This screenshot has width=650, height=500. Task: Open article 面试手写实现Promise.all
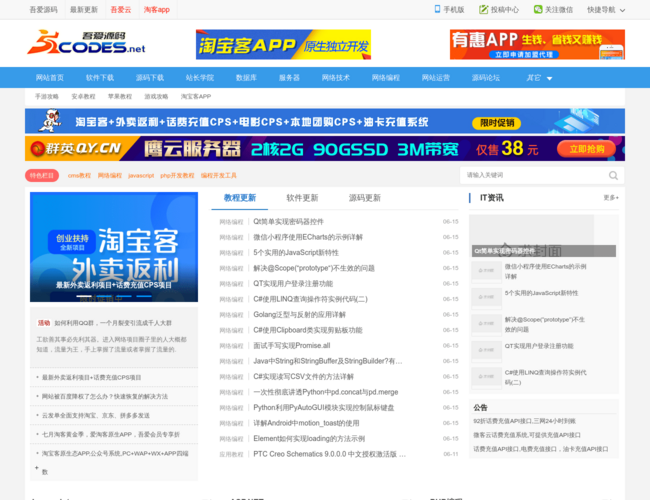pos(292,345)
